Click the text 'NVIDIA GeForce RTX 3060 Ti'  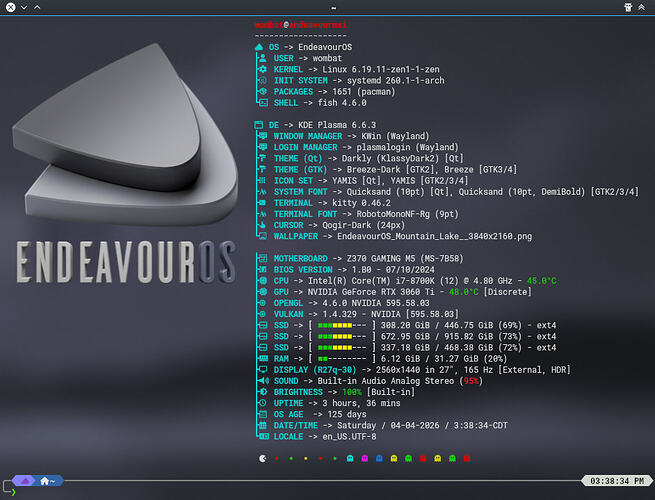point(371,292)
